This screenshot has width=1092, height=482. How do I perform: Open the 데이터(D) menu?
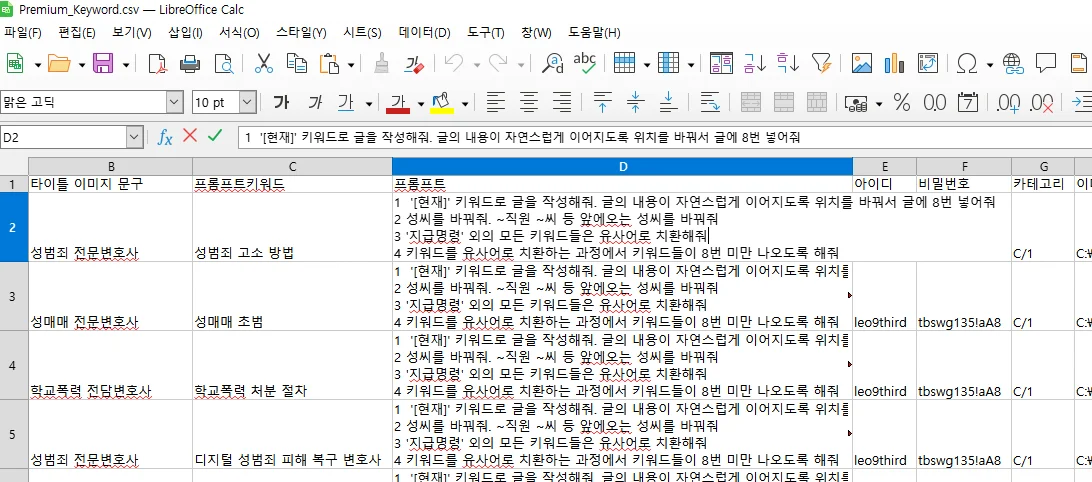click(424, 32)
